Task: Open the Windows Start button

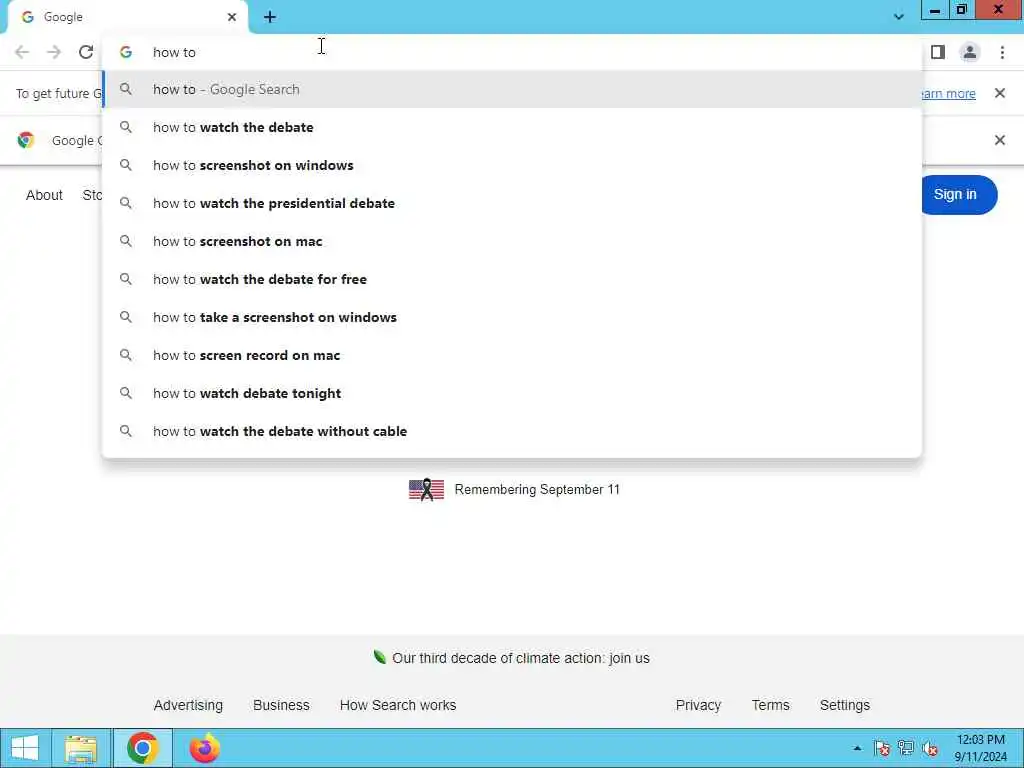Action: 25,748
